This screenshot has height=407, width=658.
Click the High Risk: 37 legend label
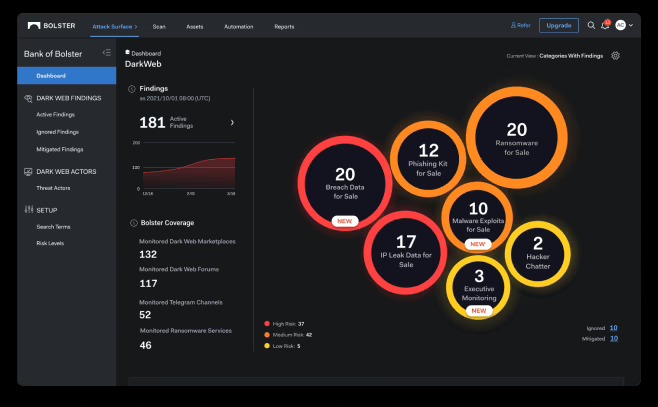click(288, 324)
